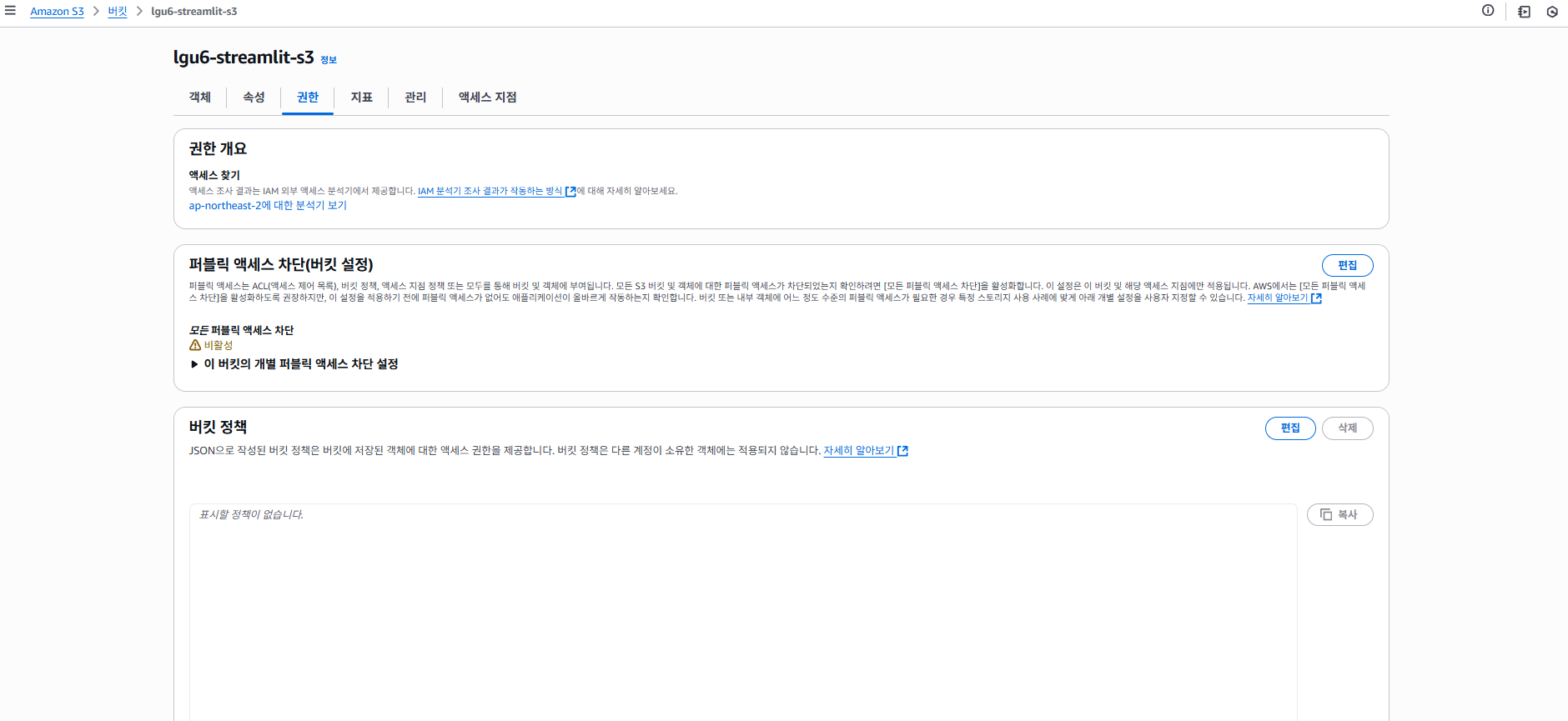
Task: Select the 액세스 지점 tab
Action: pyautogui.click(x=488, y=98)
